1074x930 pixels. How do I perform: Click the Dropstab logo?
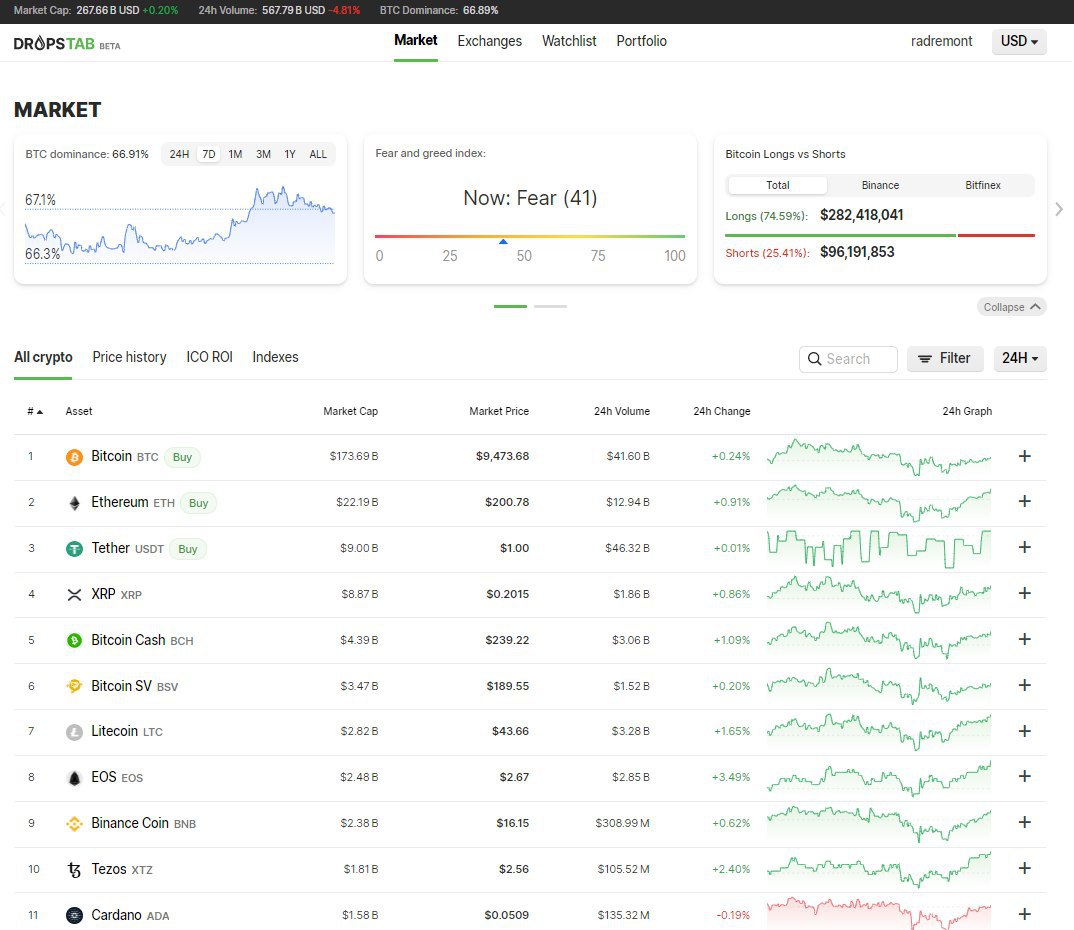(67, 44)
